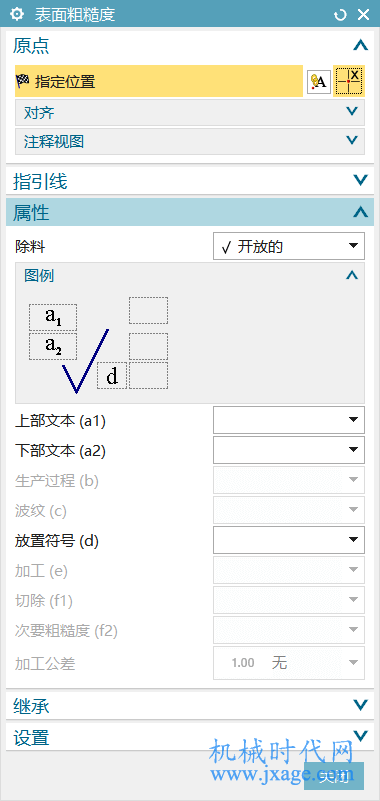Click the annotation text origin icon

tap(319, 81)
